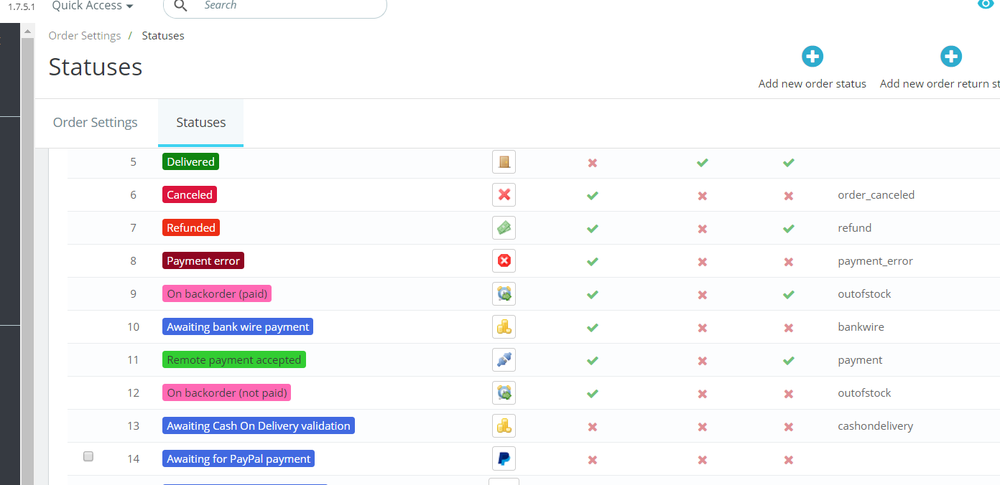Toggle invoice cross for Awaiting for PayPal payment
This screenshot has width=1000, height=485.
788,459
